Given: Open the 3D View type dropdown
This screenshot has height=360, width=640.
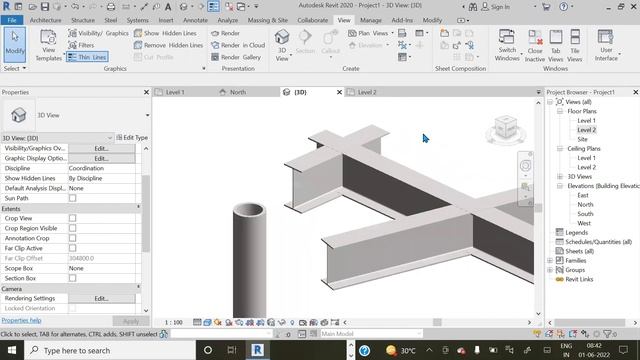Looking at the screenshot, I should (147, 115).
